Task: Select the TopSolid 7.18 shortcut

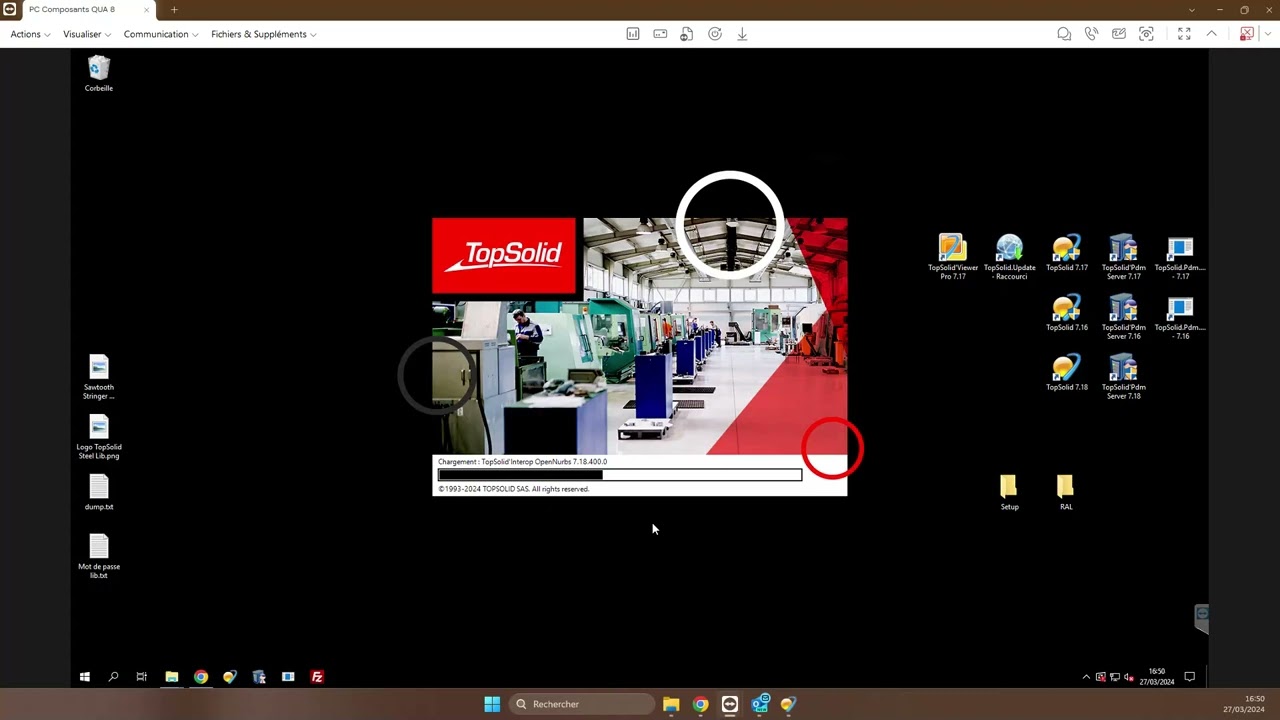Action: pos(1067,373)
